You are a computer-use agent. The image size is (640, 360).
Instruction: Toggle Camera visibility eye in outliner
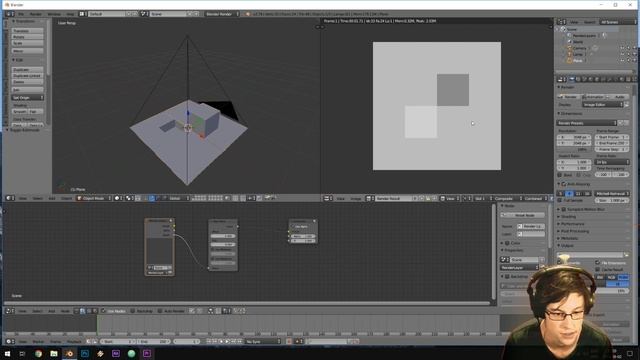(x=622, y=48)
